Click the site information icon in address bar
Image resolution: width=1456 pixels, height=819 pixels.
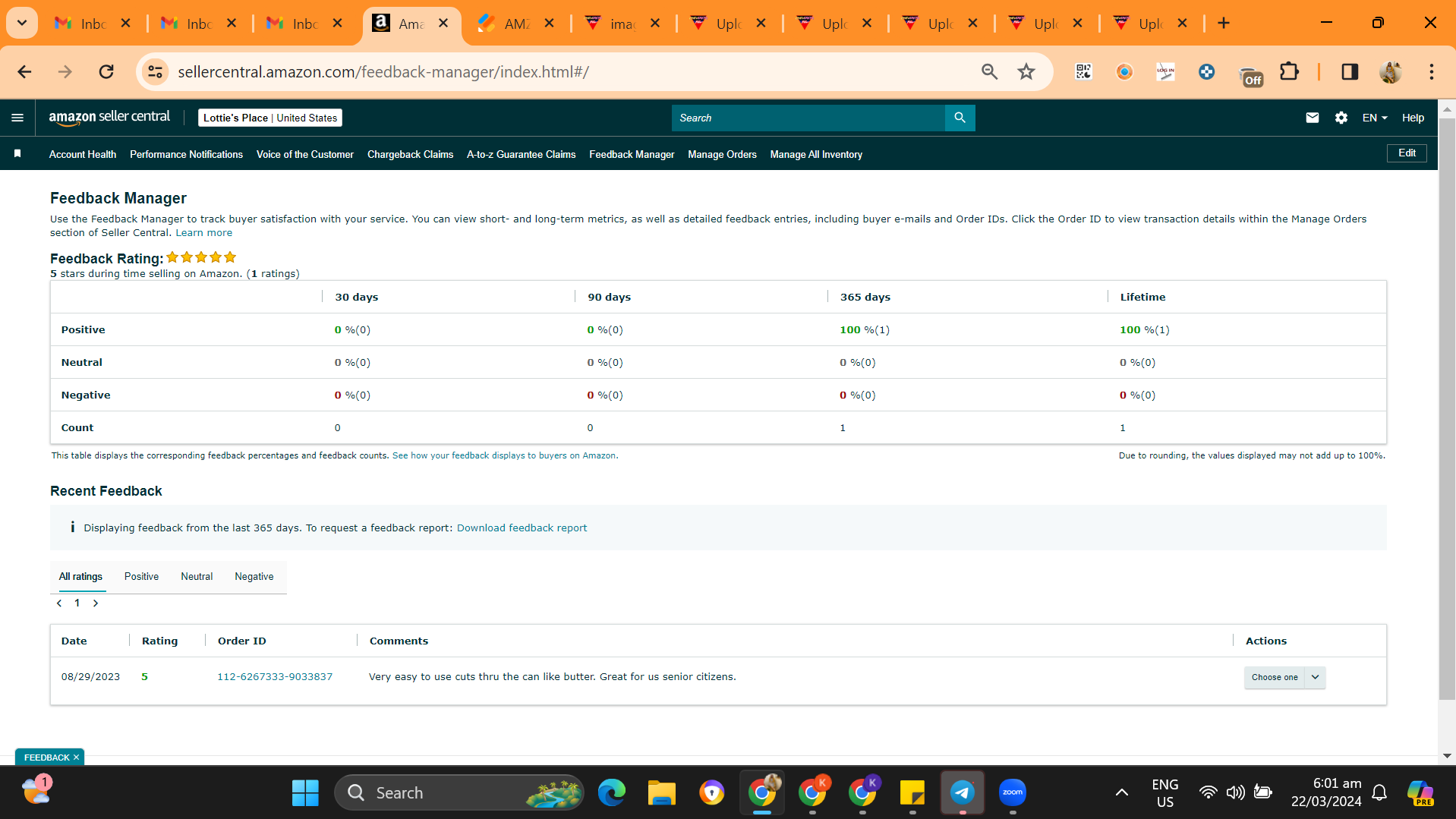tap(155, 71)
